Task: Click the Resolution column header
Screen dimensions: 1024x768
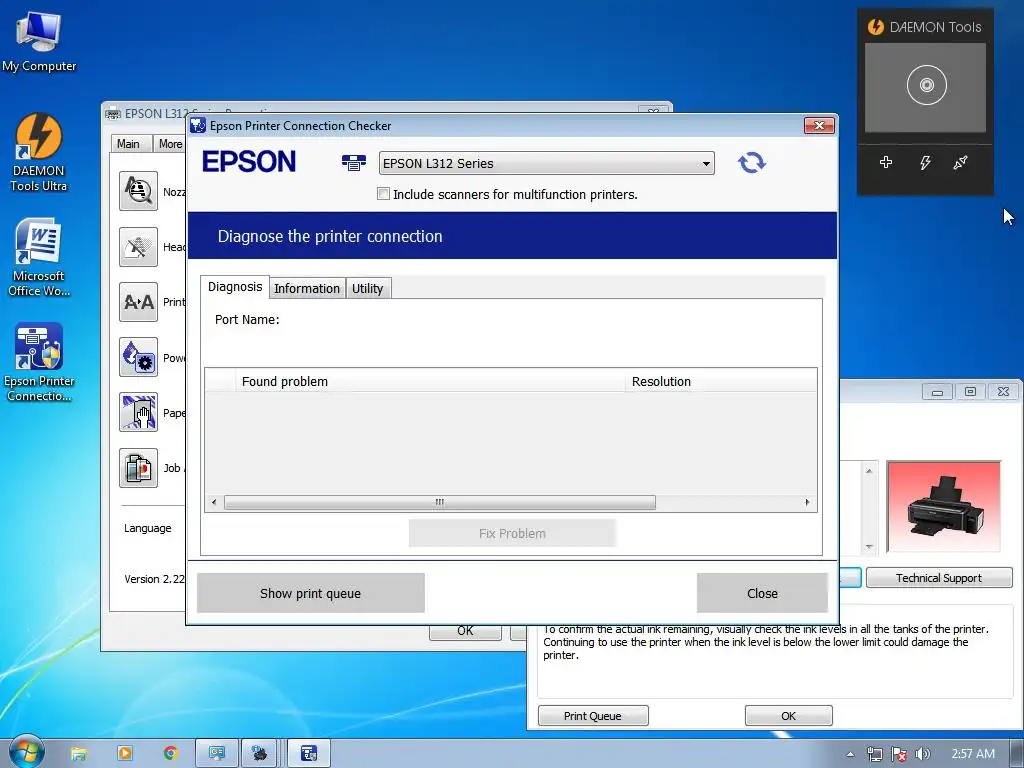Action: 721,381
